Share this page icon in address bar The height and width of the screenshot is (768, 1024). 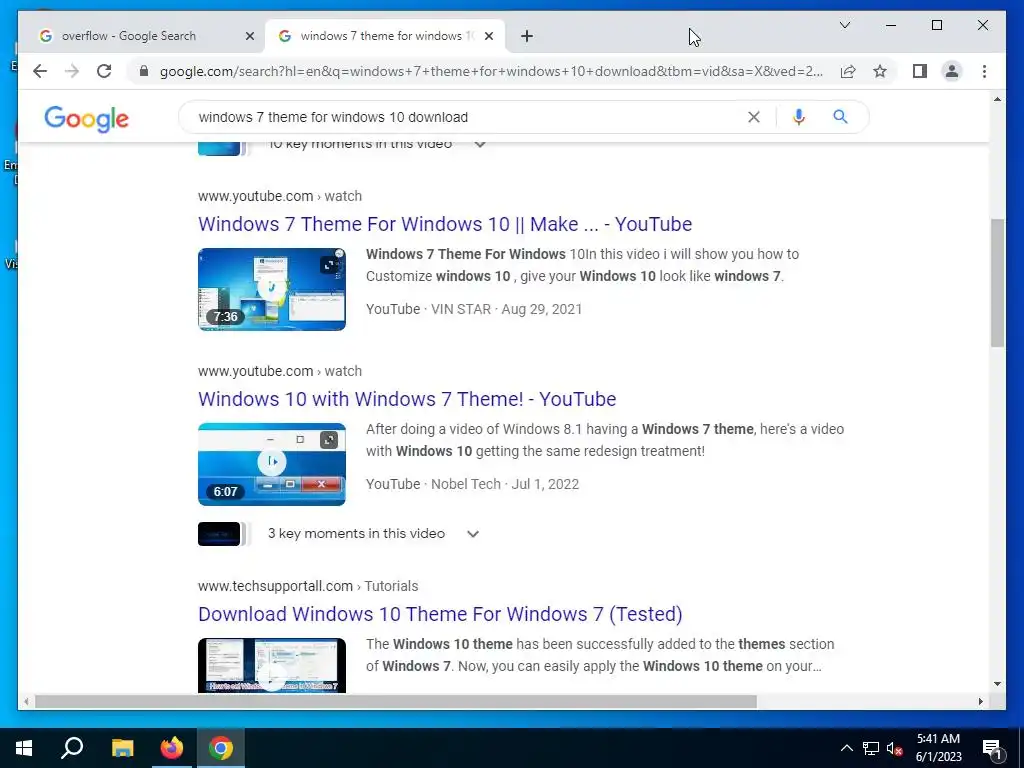click(848, 71)
